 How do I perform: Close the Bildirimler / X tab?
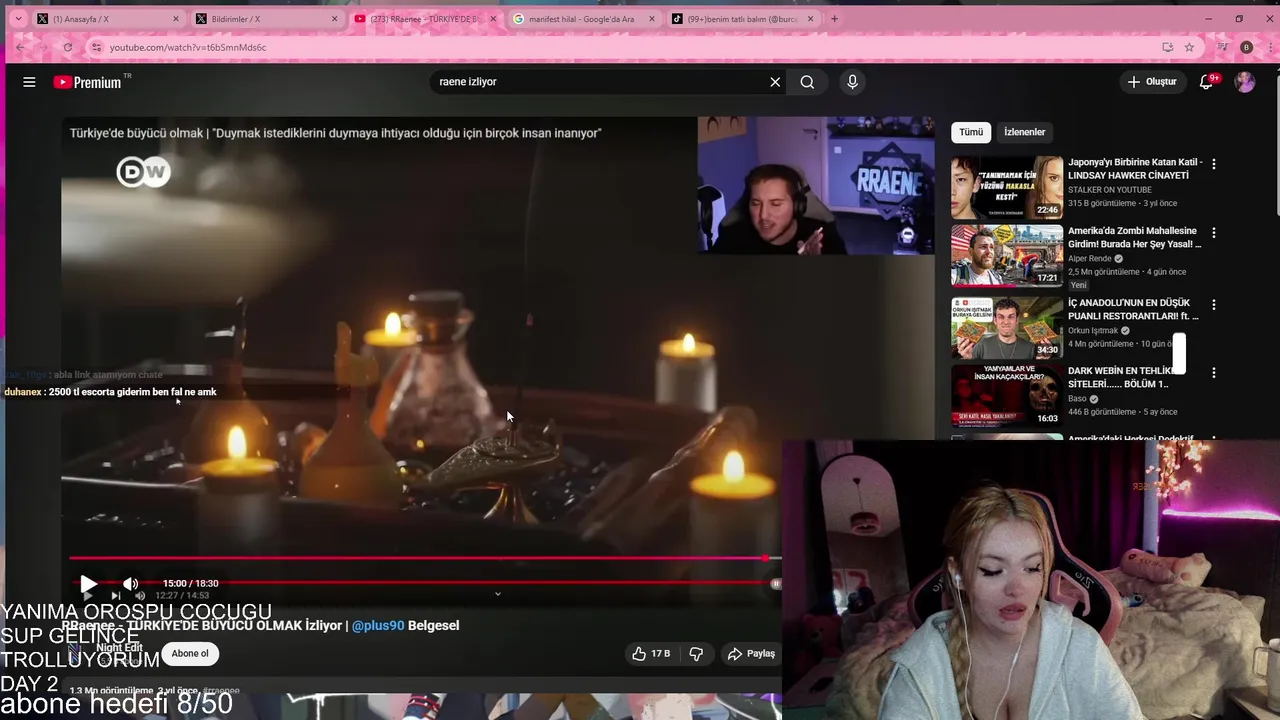coord(334,19)
